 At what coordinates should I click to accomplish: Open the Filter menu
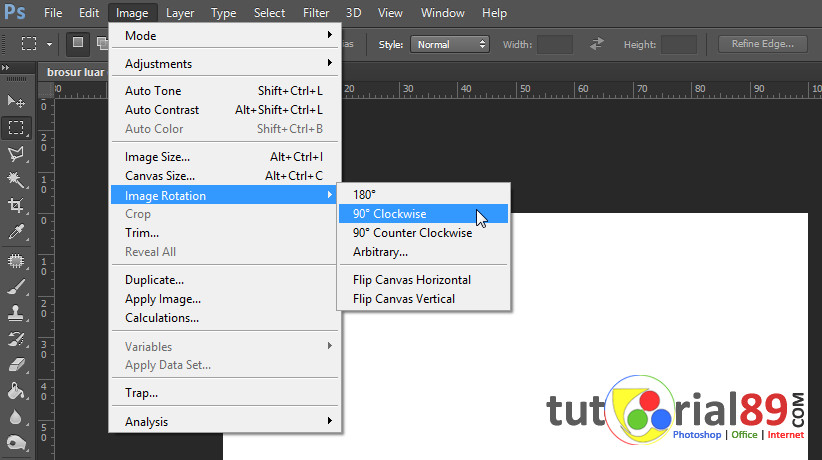coord(316,13)
